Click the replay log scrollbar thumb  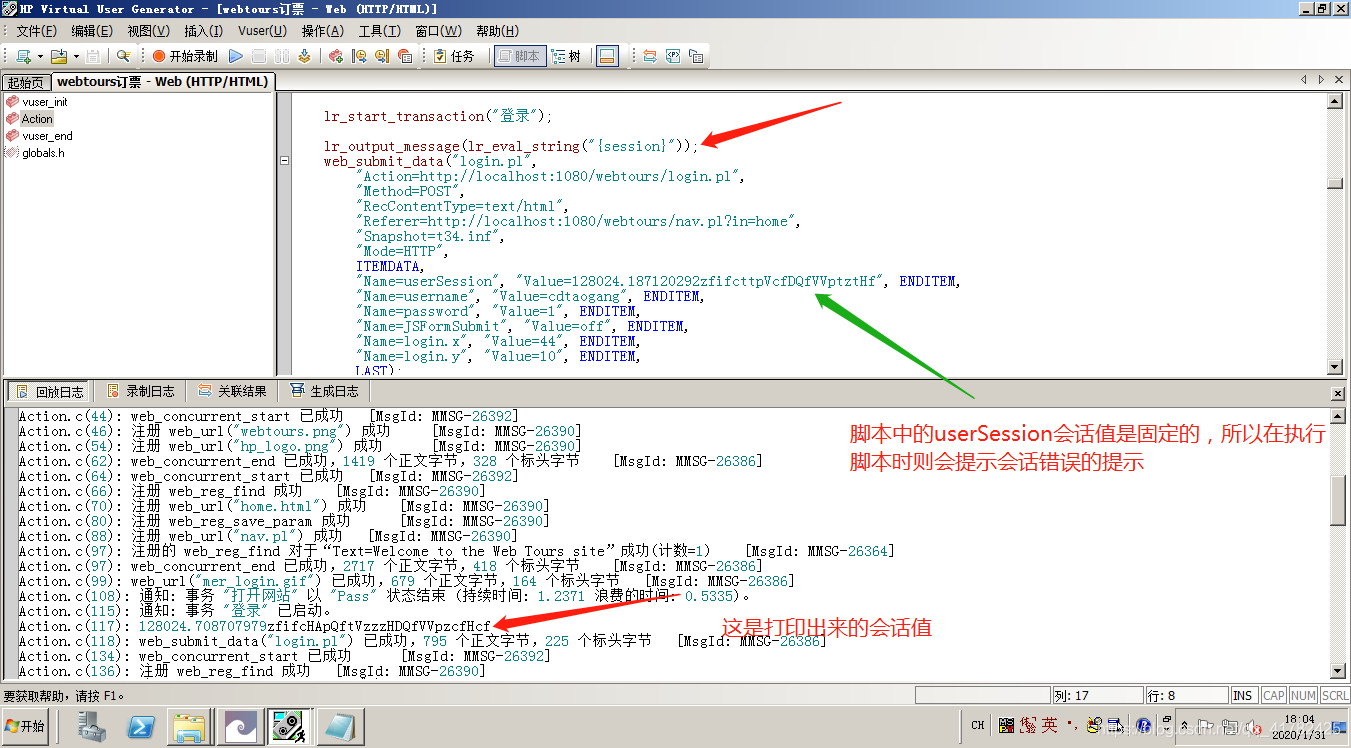coord(1338,501)
